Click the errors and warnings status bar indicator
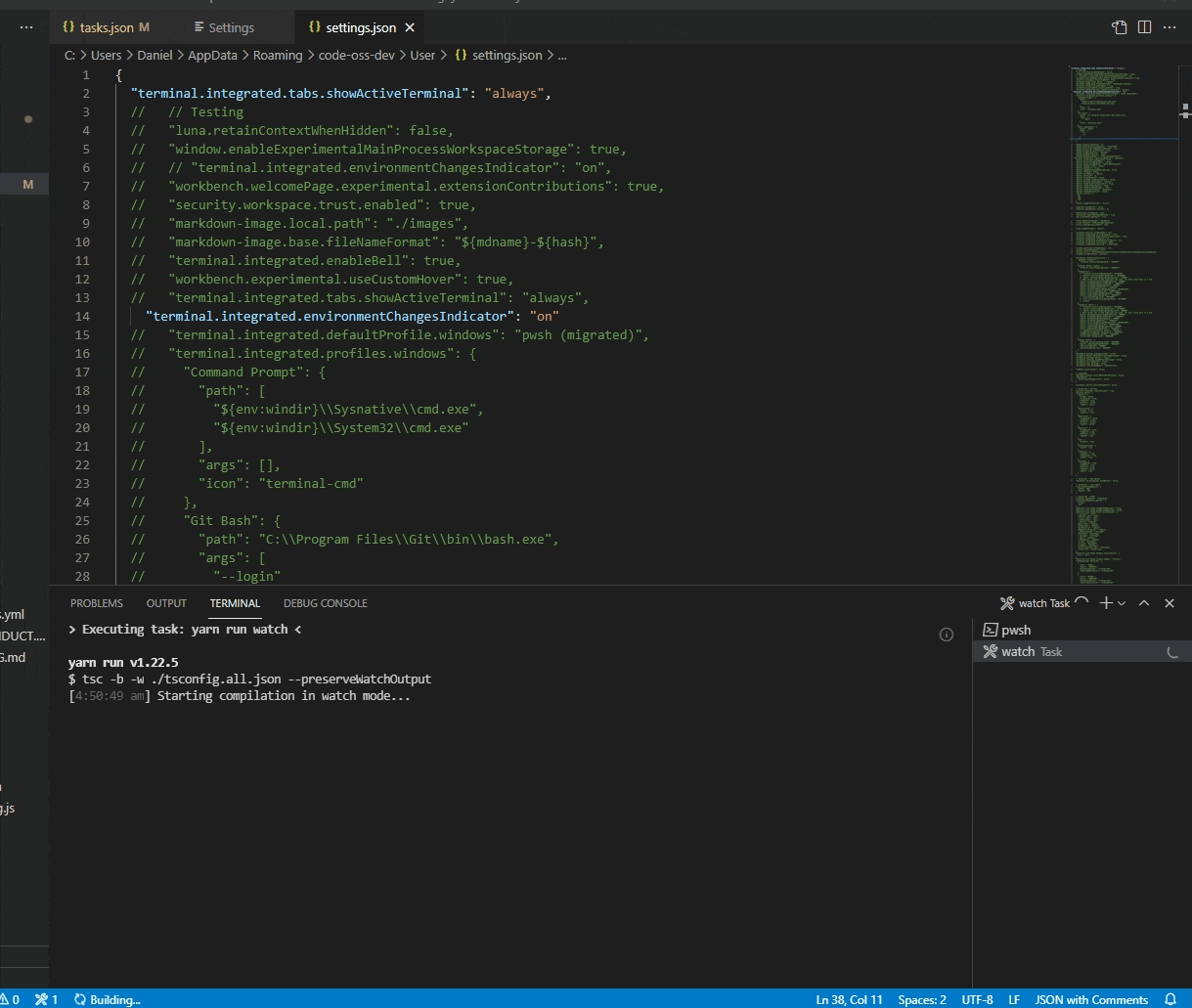The image size is (1192, 1008). coord(16,999)
